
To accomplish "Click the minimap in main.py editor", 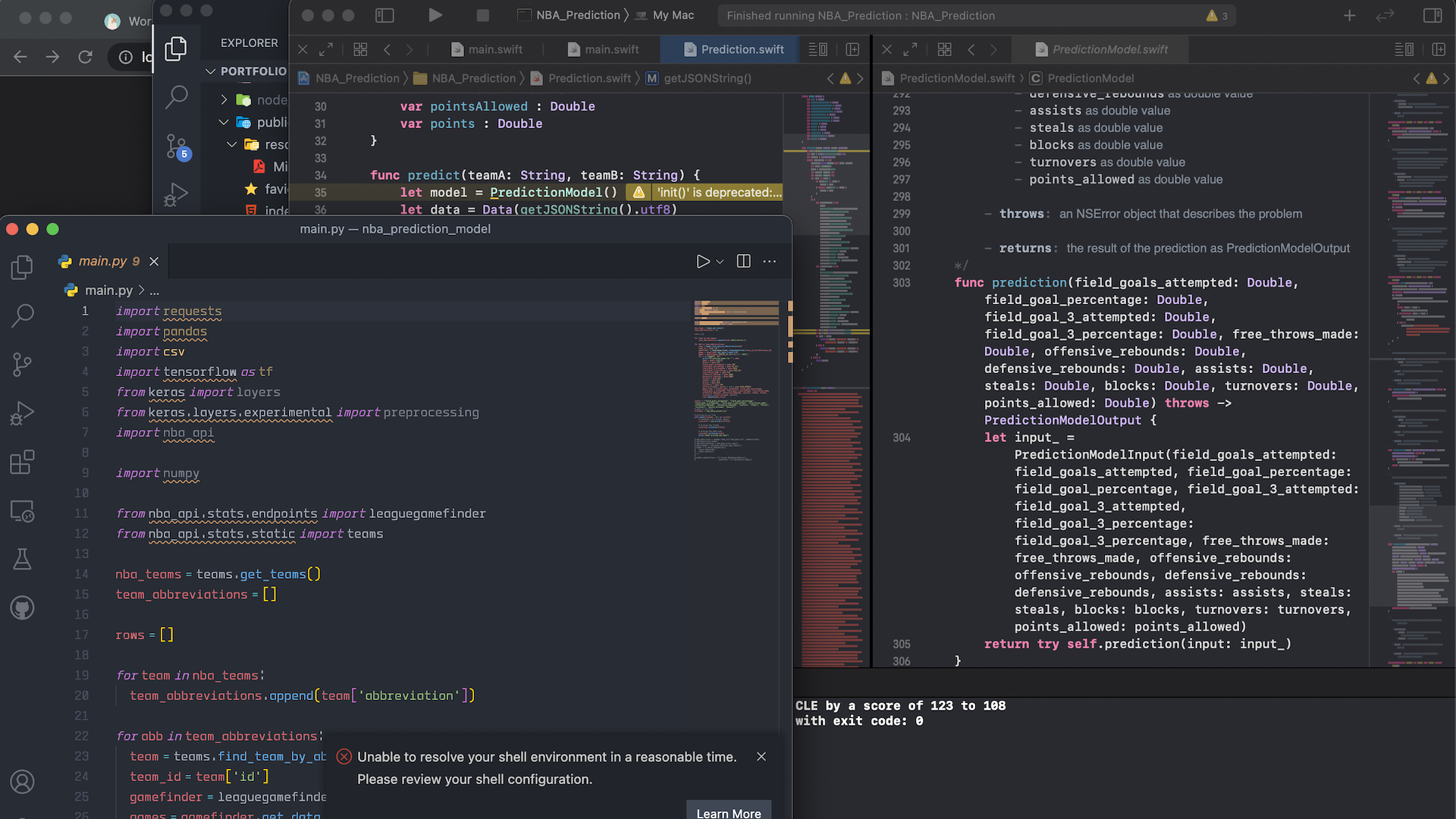I will click(x=736, y=379).
